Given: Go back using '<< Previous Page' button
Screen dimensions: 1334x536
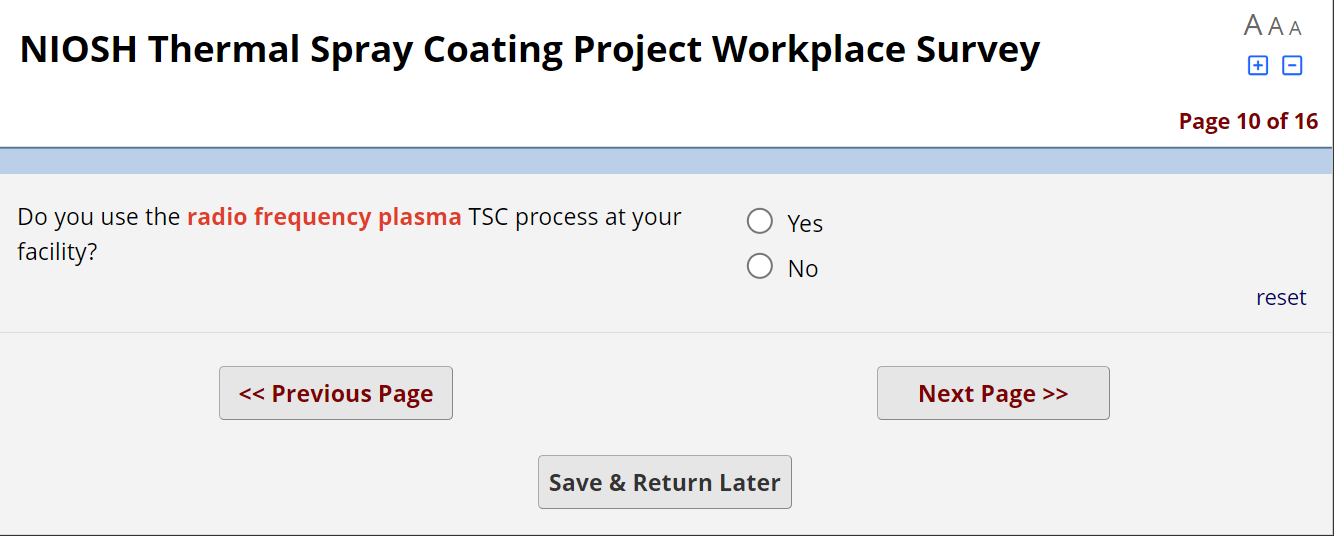Looking at the screenshot, I should point(336,393).
